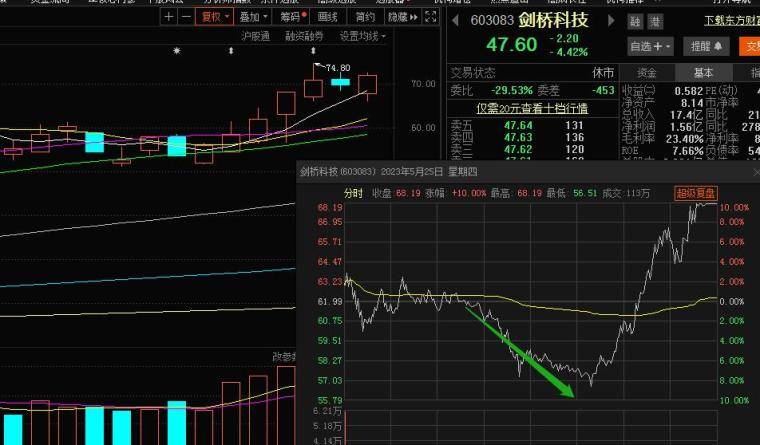Click event marker above 74.80 high
Screen dimensions: 760x445
click(313, 50)
